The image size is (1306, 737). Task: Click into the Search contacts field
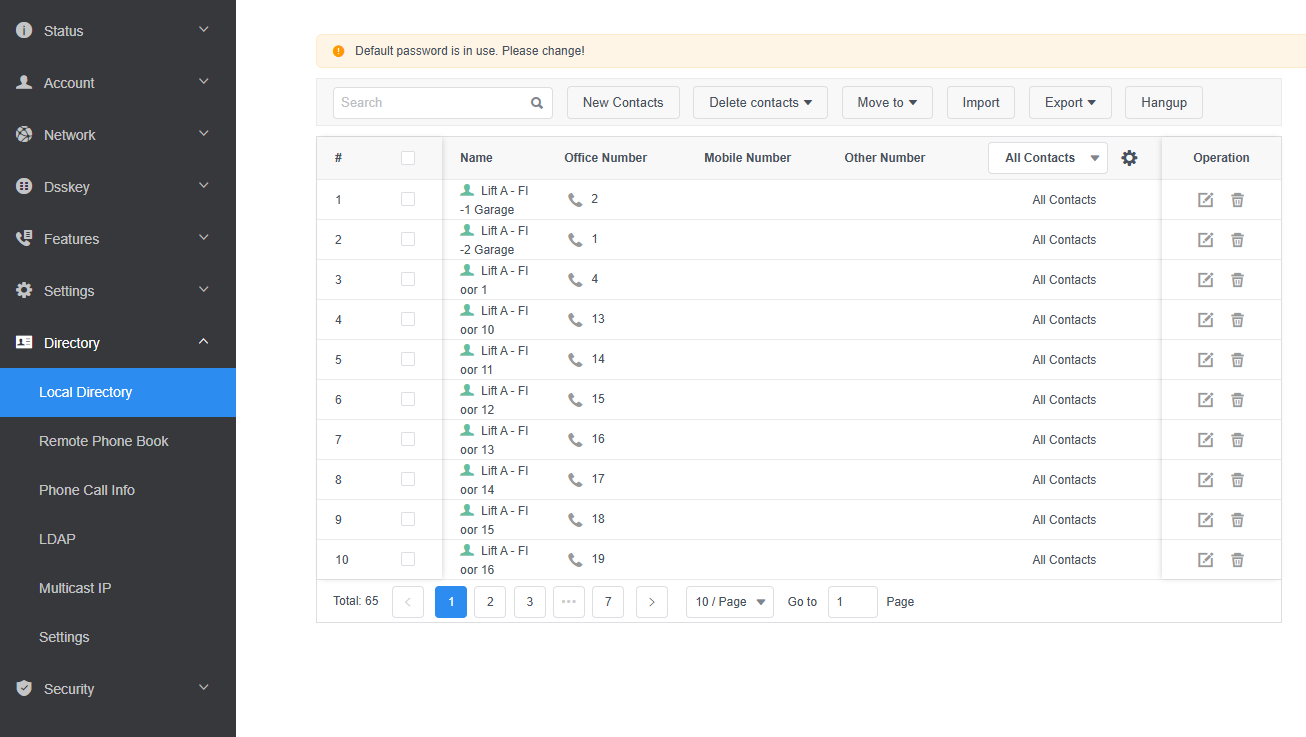click(432, 103)
